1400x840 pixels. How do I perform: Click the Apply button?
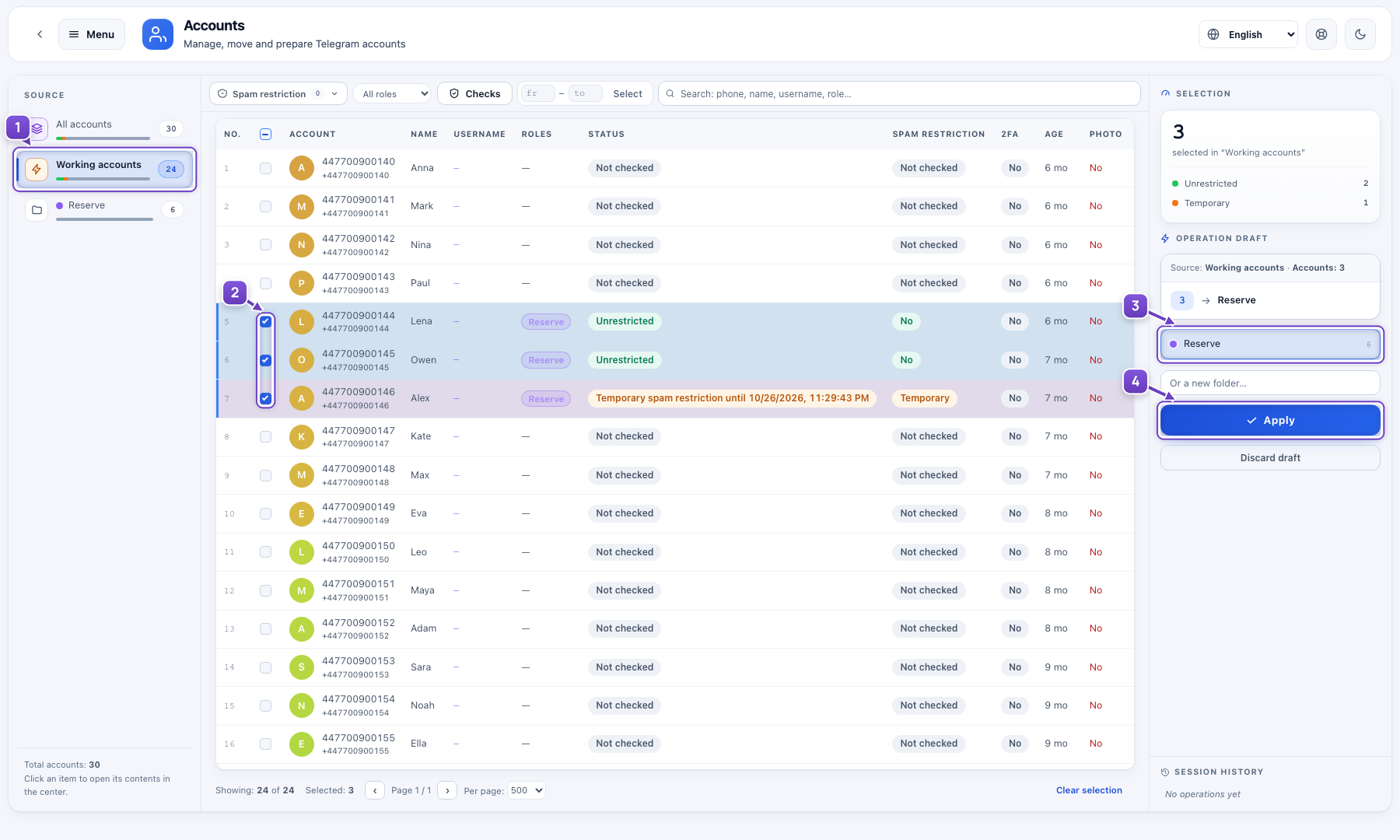point(1270,420)
